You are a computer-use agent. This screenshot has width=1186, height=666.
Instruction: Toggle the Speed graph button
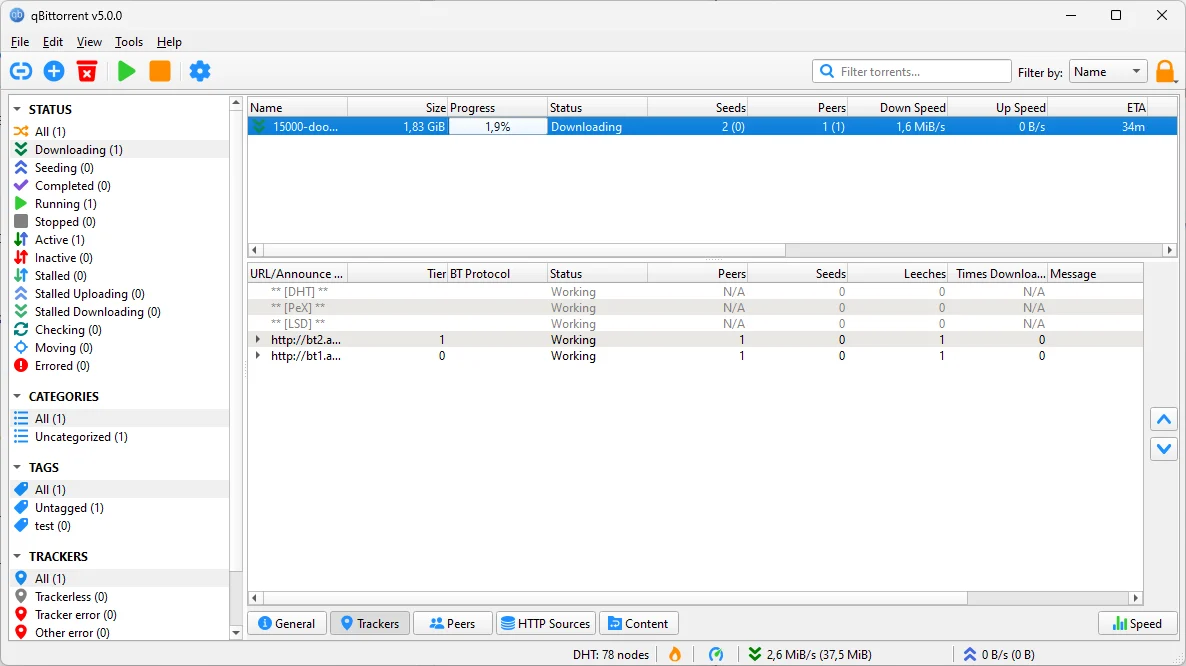1137,623
